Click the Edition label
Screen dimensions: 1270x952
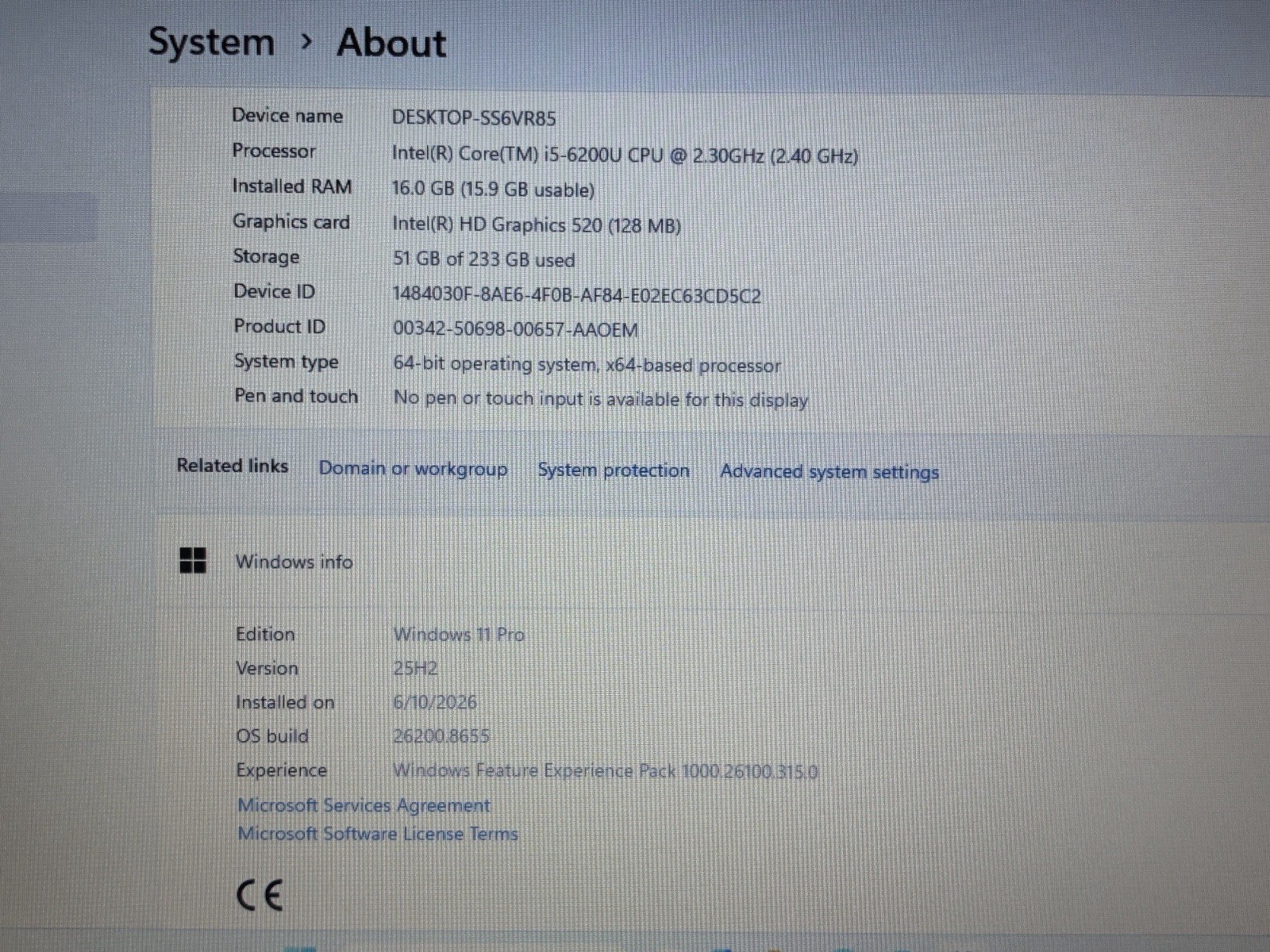265,634
